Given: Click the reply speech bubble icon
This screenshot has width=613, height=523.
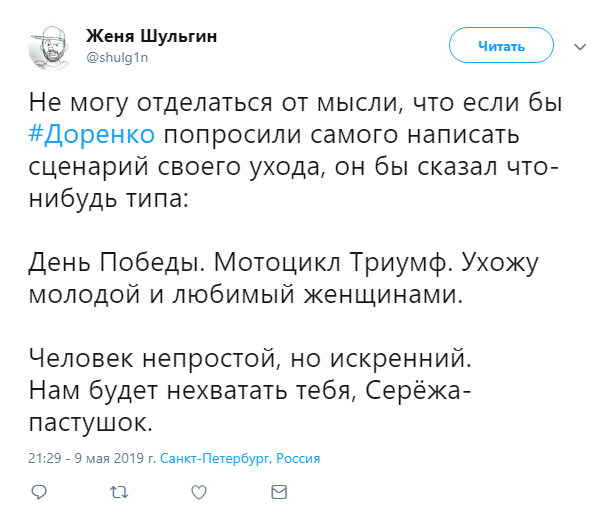Looking at the screenshot, I should point(39,492).
